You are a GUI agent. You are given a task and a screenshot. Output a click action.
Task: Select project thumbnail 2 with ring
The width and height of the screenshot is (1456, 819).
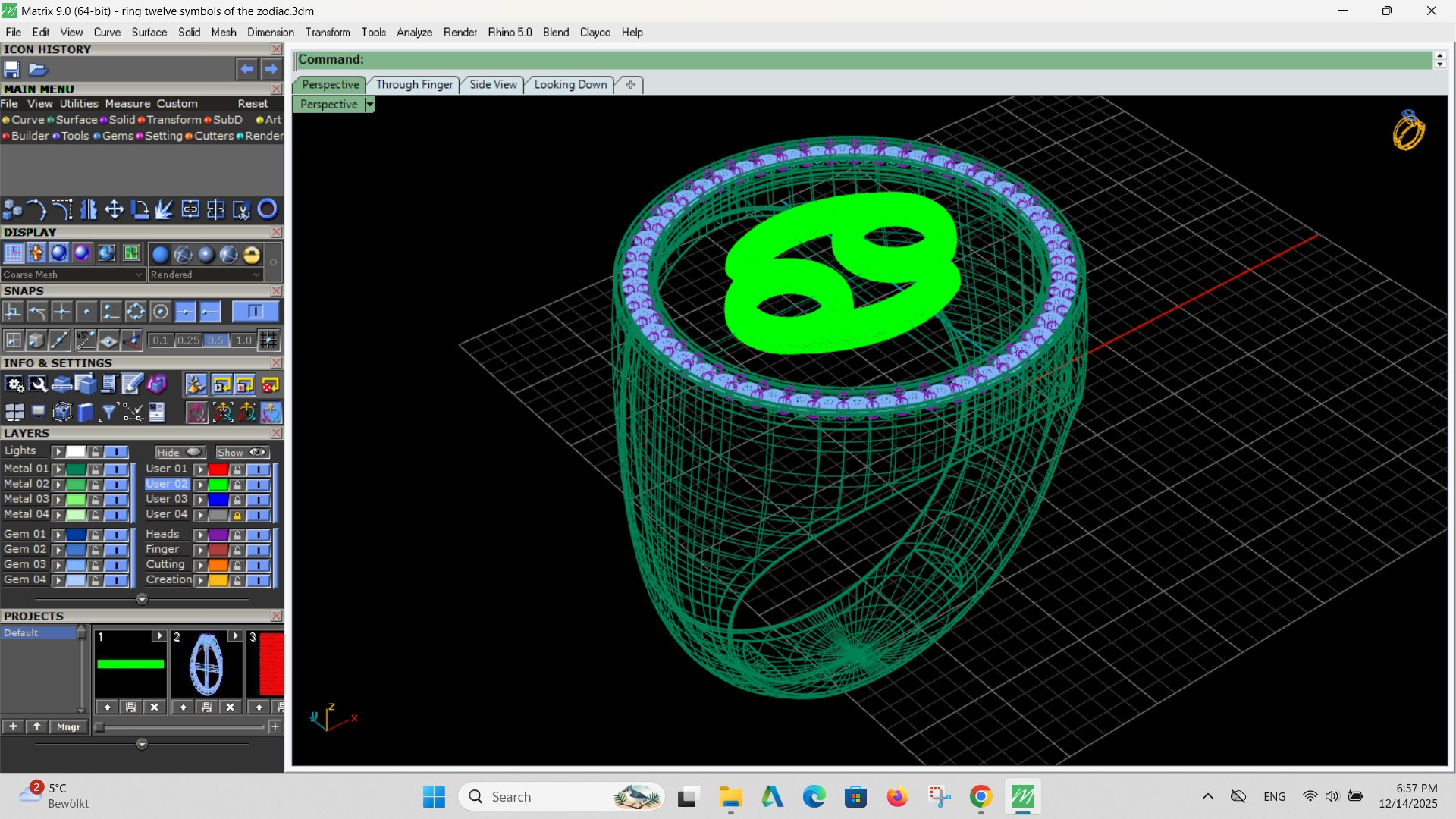[206, 664]
